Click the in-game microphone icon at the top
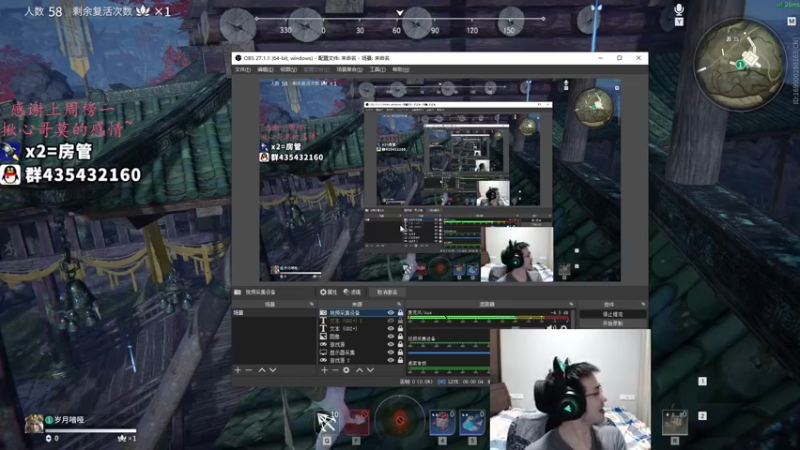The image size is (800, 450). (x=679, y=9)
